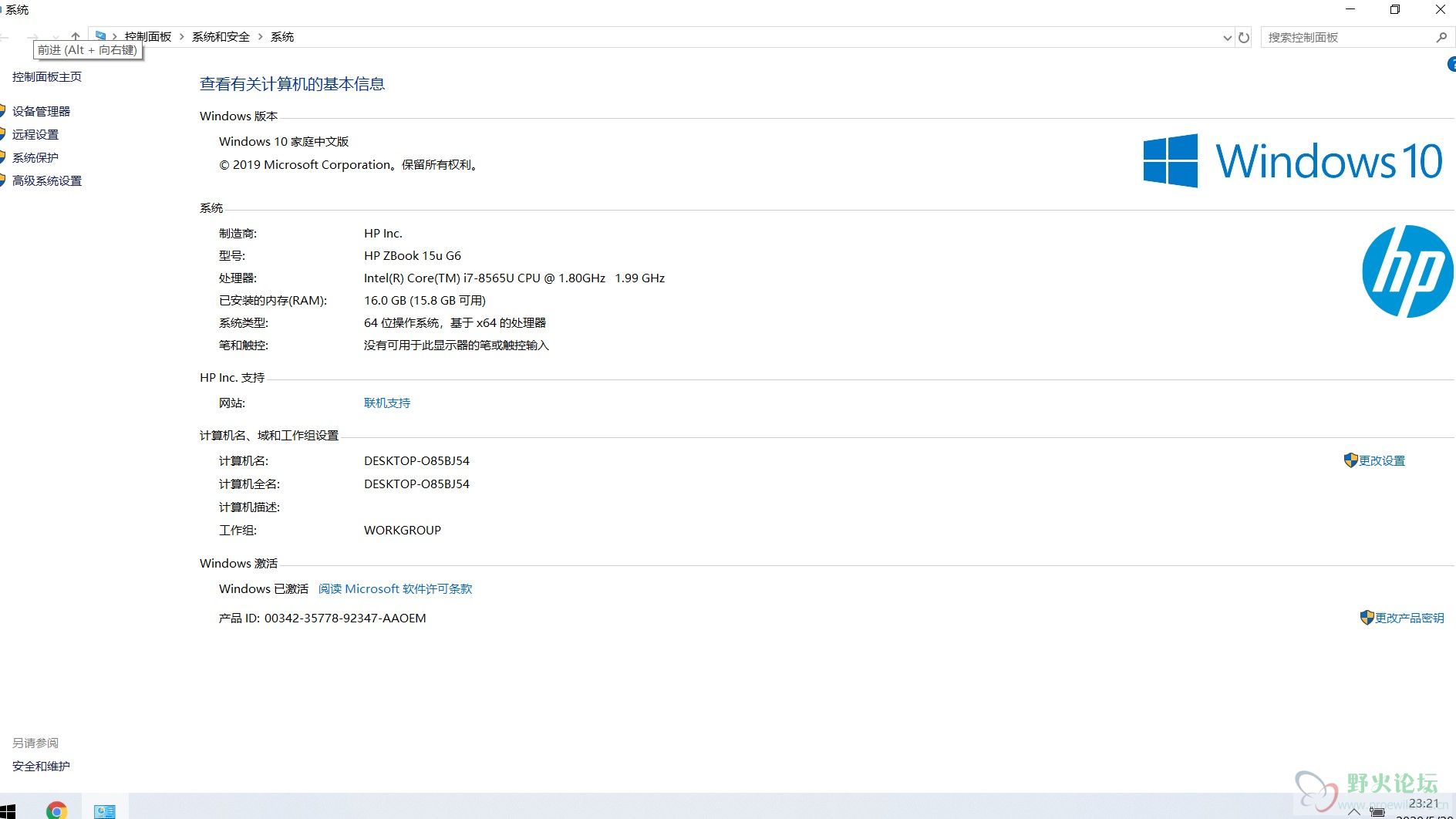Screen dimensions: 1456x819
Task: Navigate to 系统和安全 breadcrumb
Action: [x=221, y=36]
